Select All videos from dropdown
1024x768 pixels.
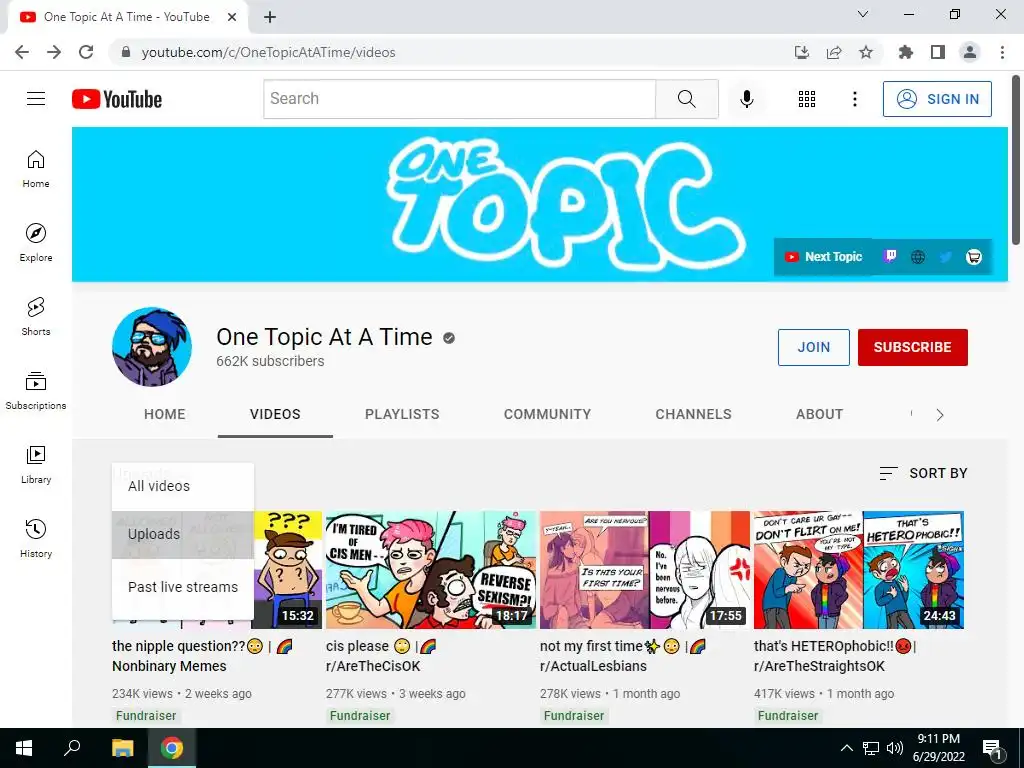point(183,487)
